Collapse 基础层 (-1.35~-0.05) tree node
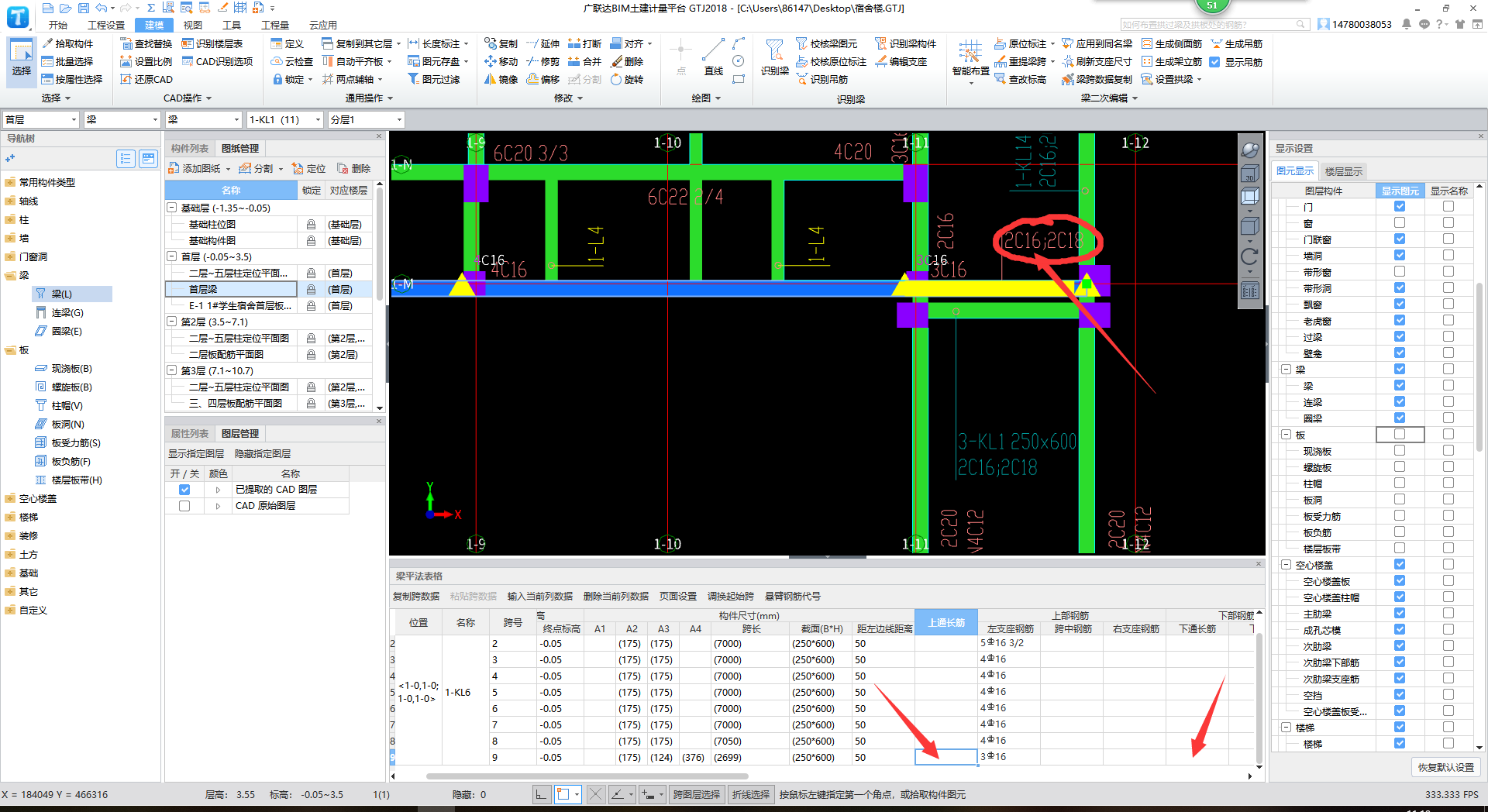The image size is (1488, 812). [x=172, y=208]
